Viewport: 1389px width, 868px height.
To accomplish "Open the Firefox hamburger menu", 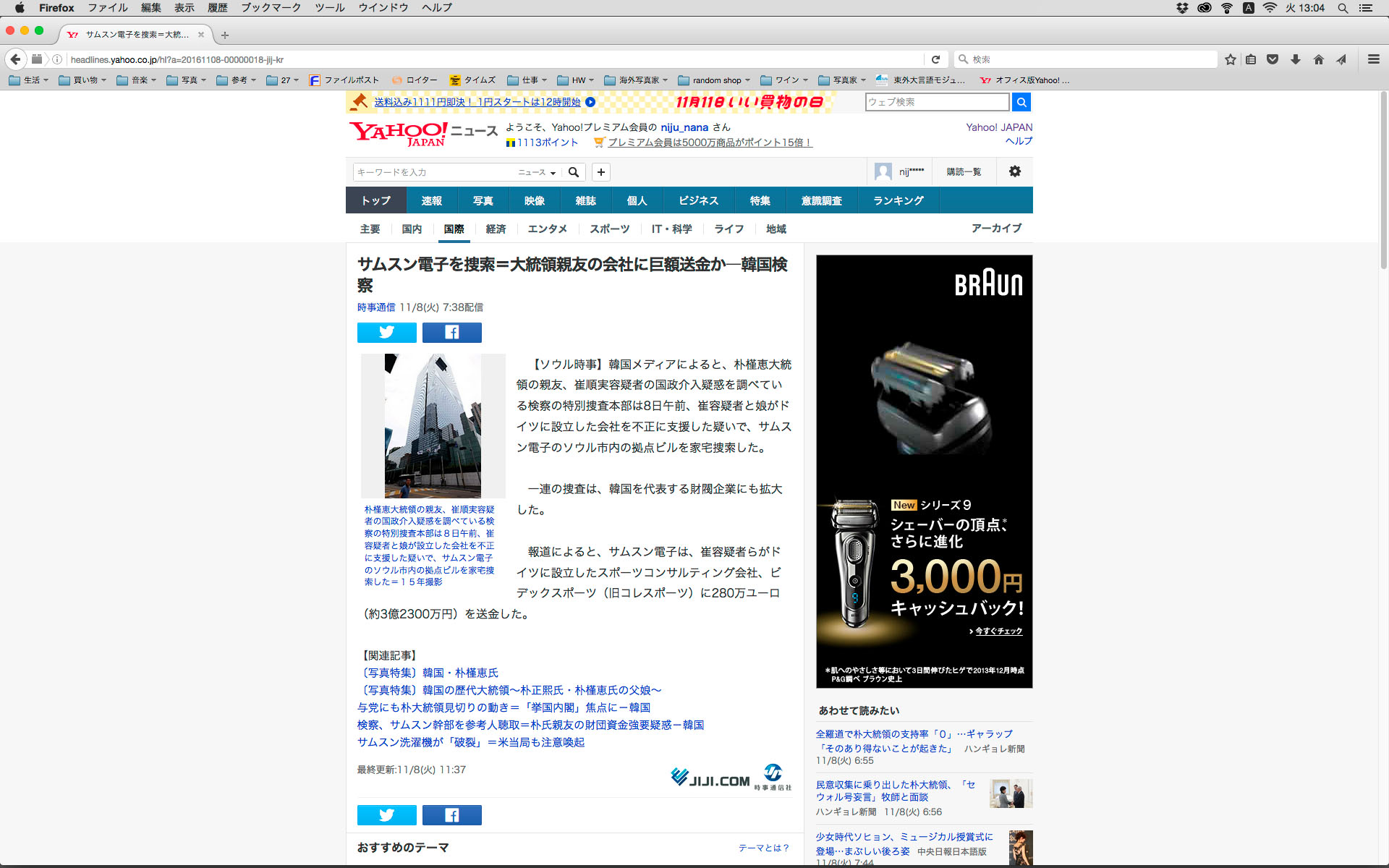I will tap(1373, 59).
